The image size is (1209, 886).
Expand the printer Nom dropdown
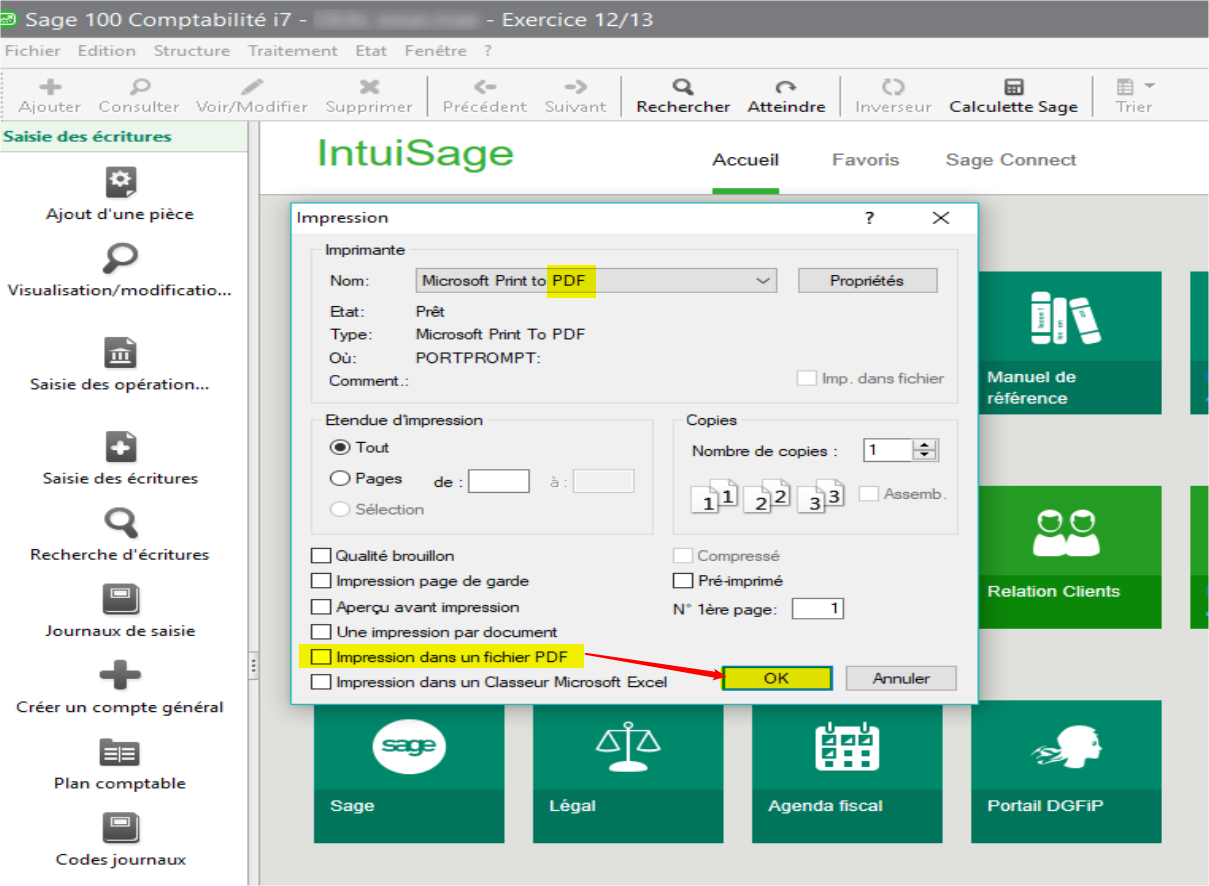tap(764, 281)
